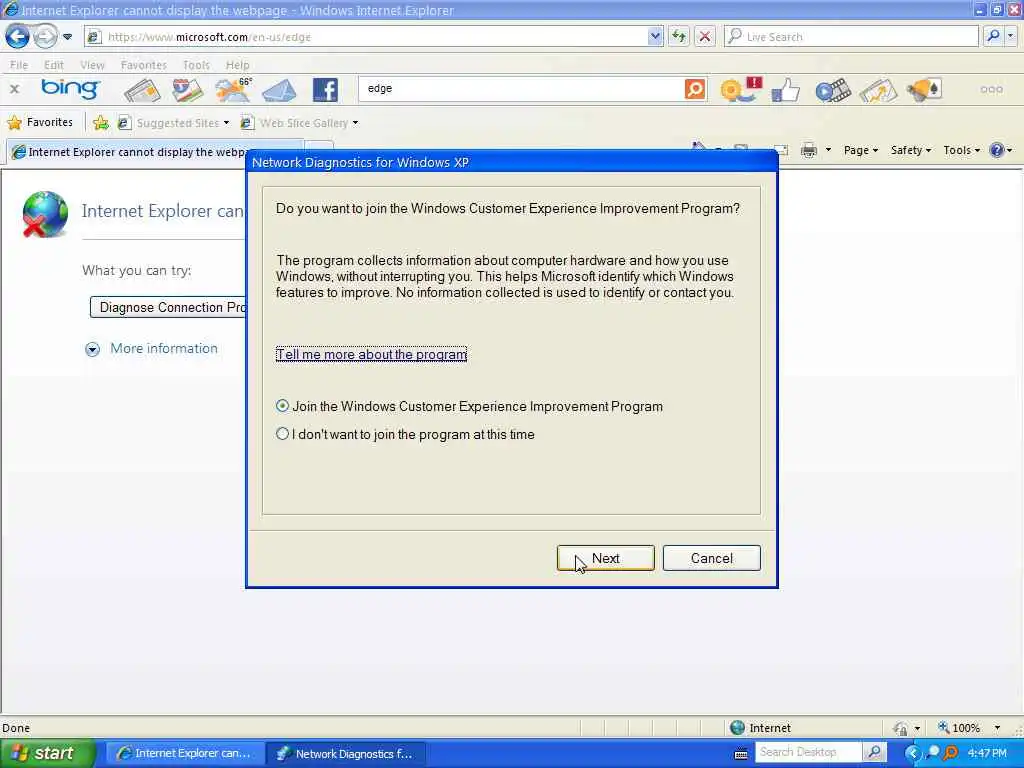Open the stock chart finance icon

tap(878, 91)
